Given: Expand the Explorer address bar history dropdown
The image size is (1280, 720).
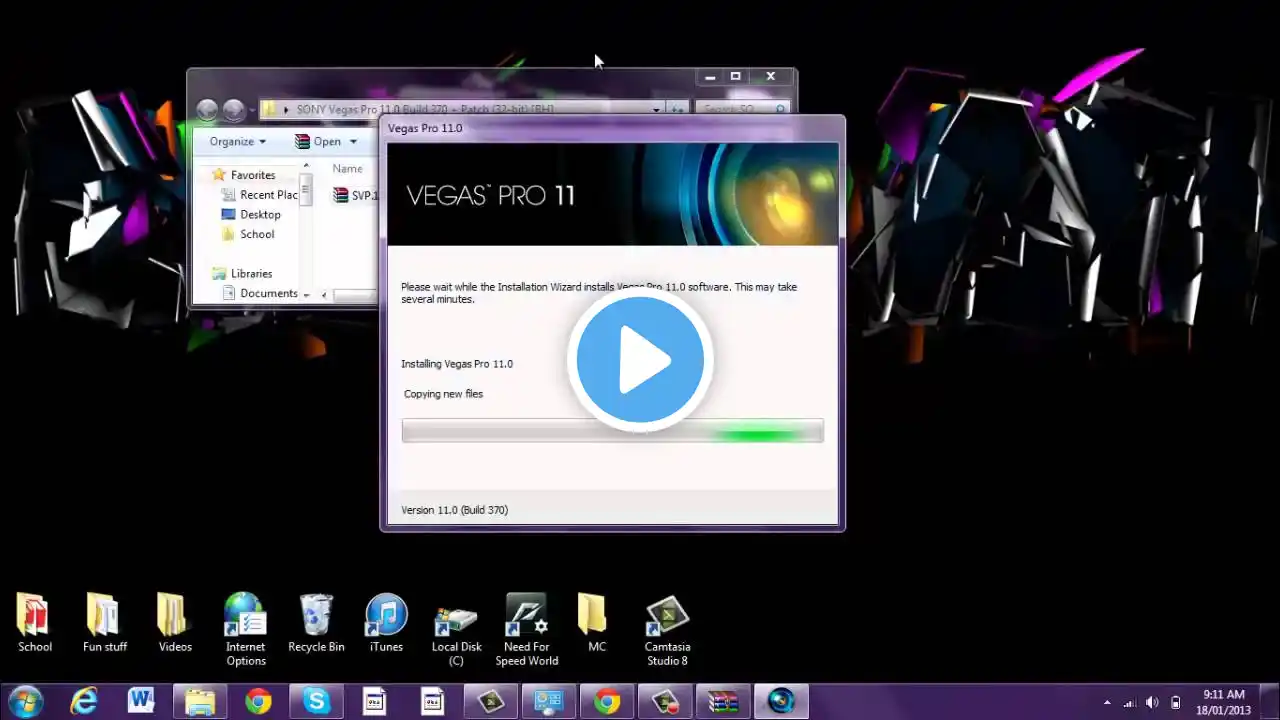Looking at the screenshot, I should 656,109.
